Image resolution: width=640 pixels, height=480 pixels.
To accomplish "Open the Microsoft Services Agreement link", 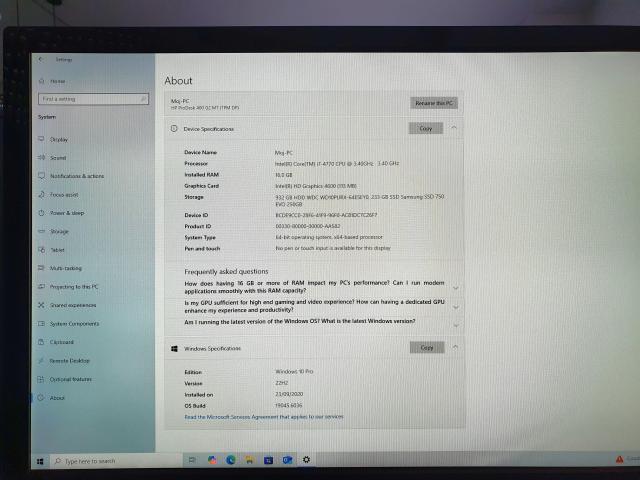I will pyautogui.click(x=264, y=417).
